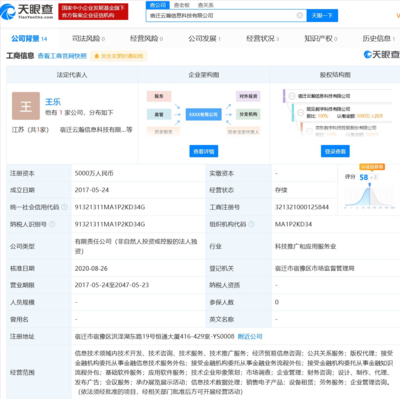Screen dimensions: 400x399
Task: Select the registered address text starting 宿迁市宿豫区
Action: coord(155,336)
